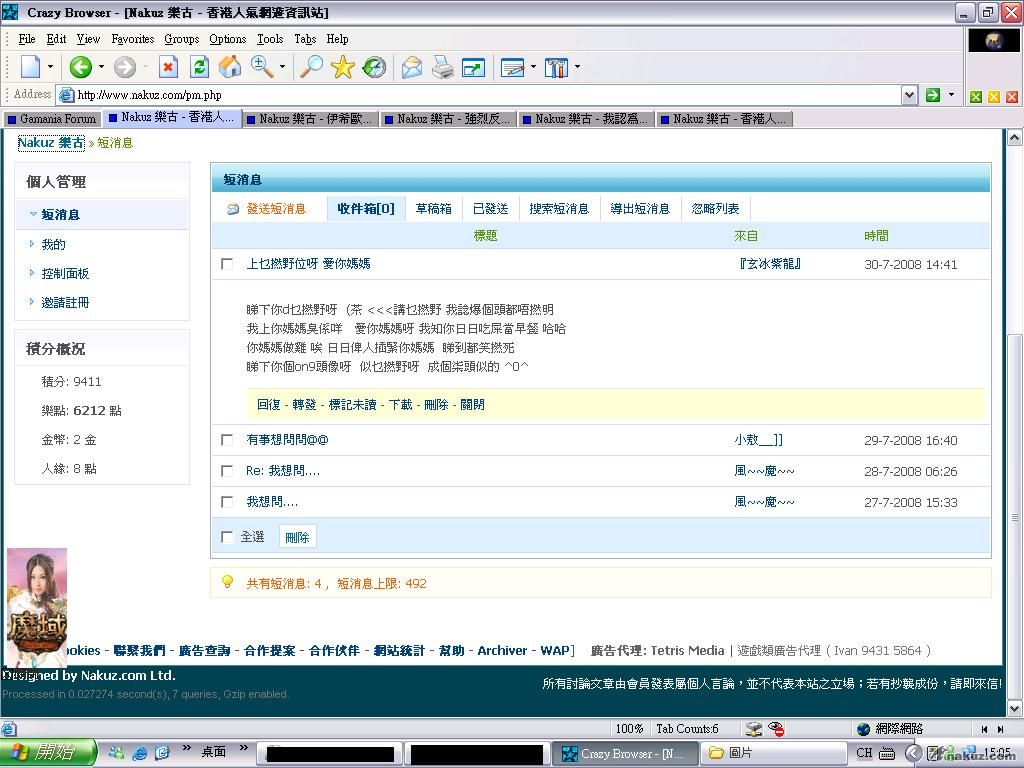Click the red X close-tab icon
Screen dimensions: 1024x768
[1012, 97]
